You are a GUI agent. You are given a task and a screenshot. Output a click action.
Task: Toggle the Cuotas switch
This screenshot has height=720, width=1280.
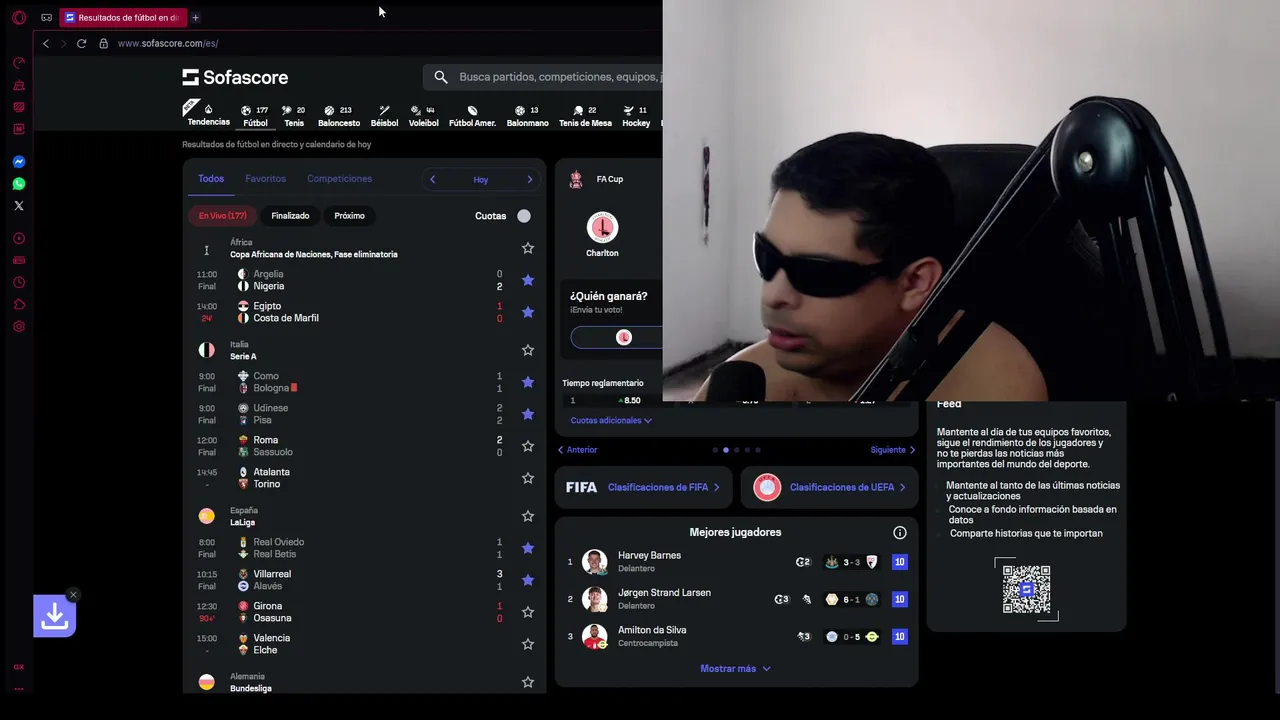(x=524, y=216)
